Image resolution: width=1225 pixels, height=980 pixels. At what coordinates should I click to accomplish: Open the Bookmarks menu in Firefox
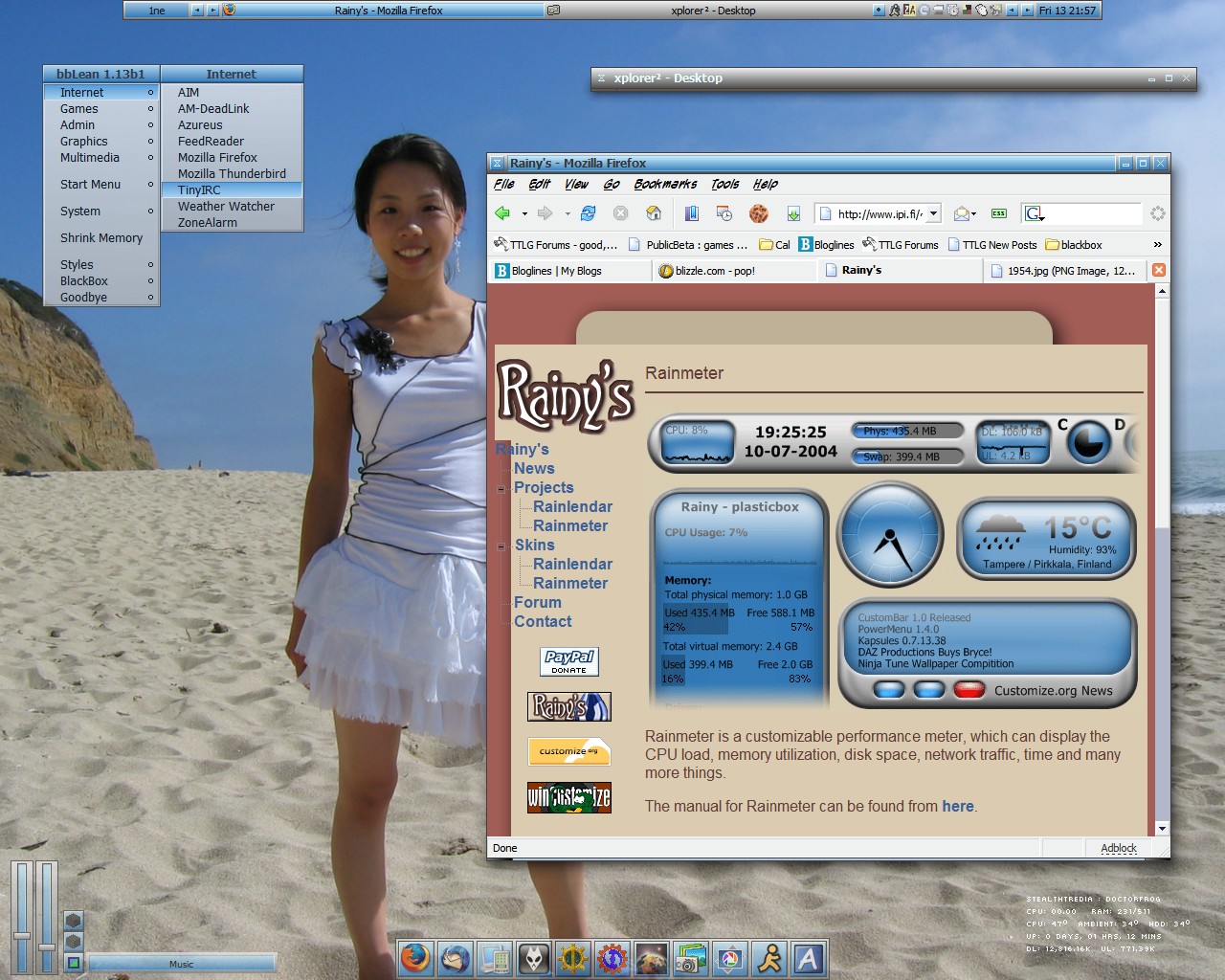coord(665,185)
